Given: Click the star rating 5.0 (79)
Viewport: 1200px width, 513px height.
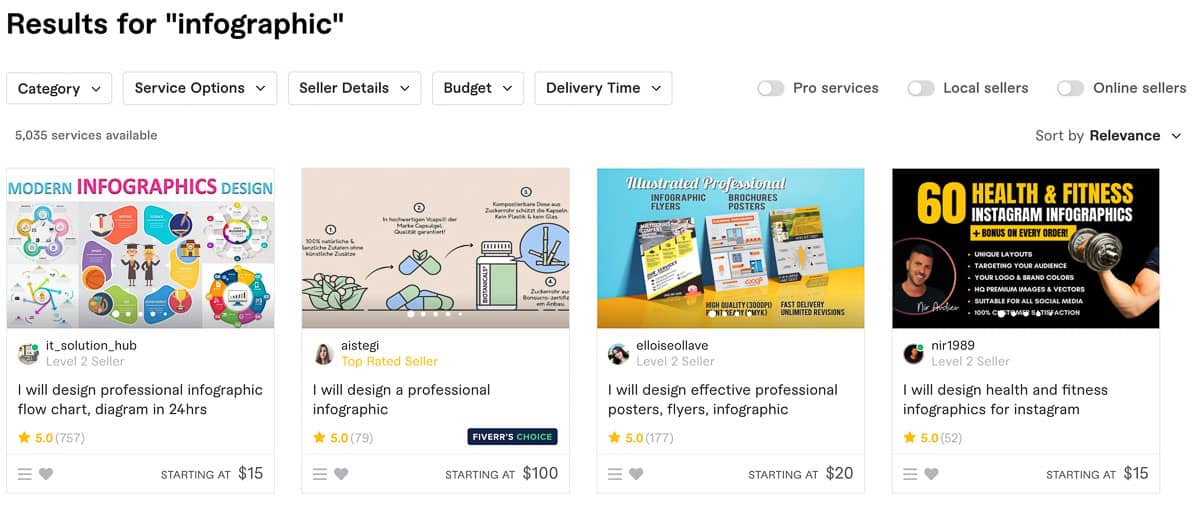Looking at the screenshot, I should coord(343,438).
